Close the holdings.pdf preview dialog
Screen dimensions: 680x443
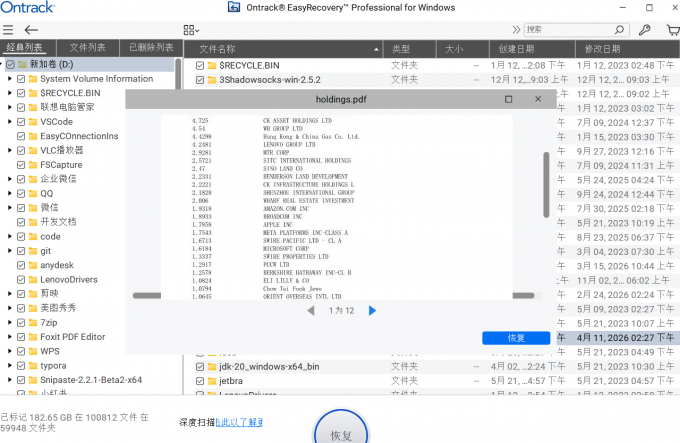(538, 99)
